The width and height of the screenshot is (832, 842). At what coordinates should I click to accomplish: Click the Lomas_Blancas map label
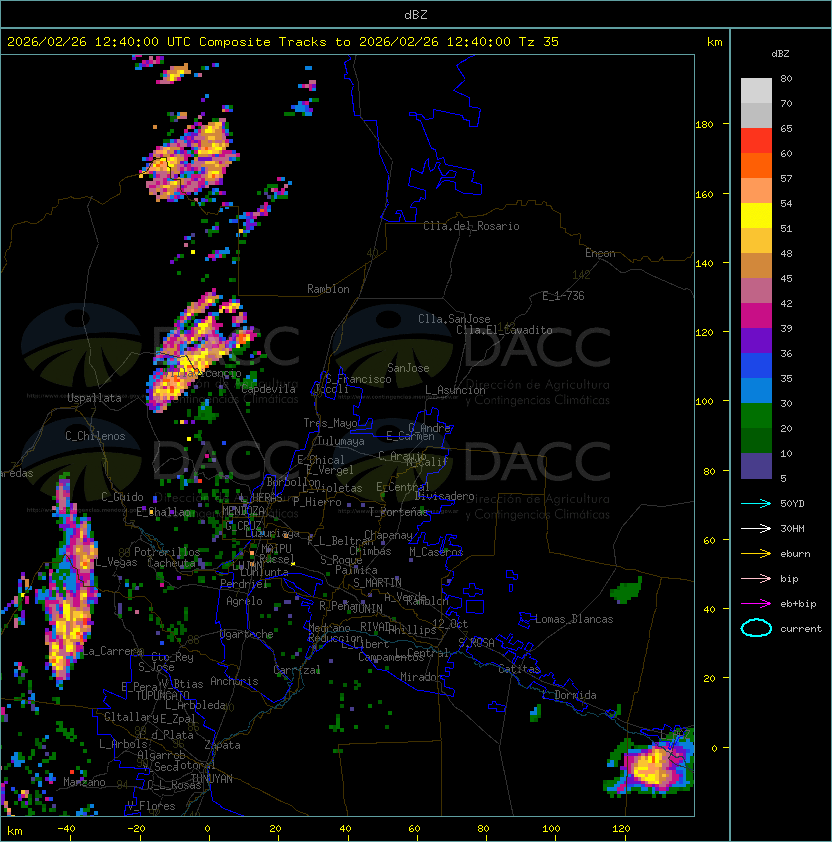pos(574,619)
